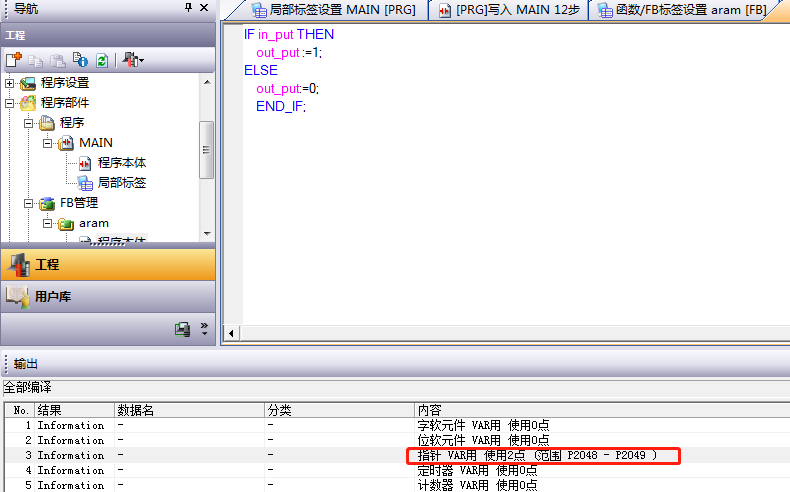Click the new data icon in navigation toolbar

pos(14,60)
